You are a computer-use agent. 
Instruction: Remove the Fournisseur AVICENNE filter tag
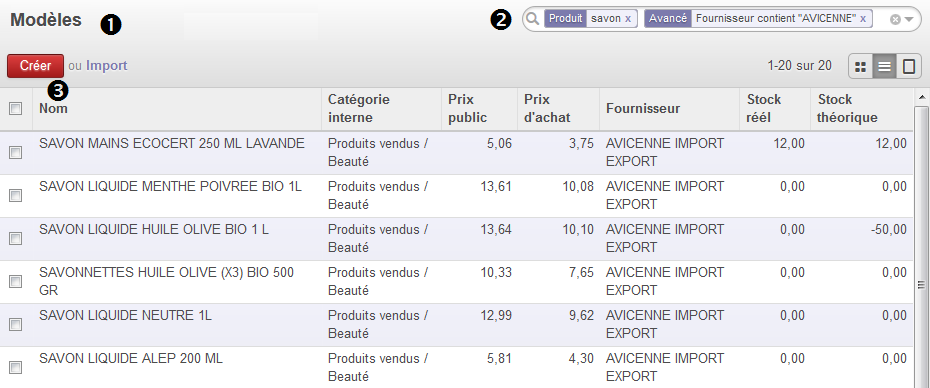[x=863, y=19]
